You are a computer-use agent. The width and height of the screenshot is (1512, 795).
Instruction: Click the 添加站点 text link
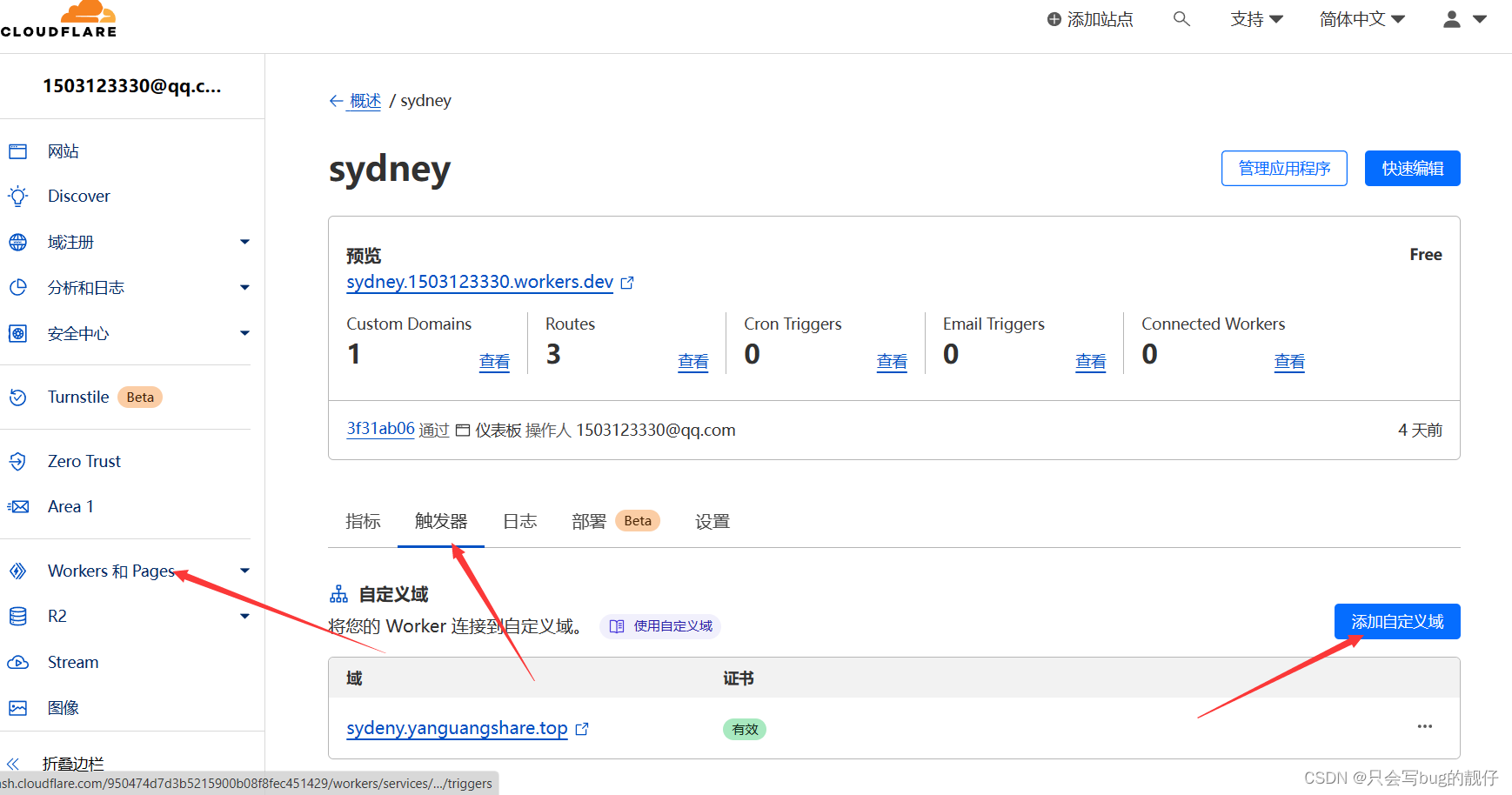[x=1100, y=19]
